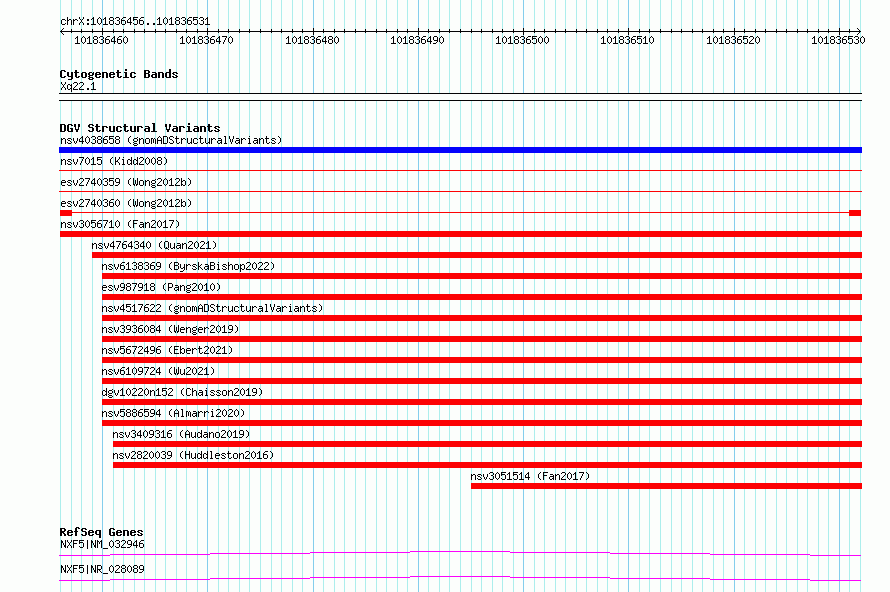The width and height of the screenshot is (890, 592).
Task: Click nsv6138369 (ByrskaBishop2022) label
Action: pos(188,266)
